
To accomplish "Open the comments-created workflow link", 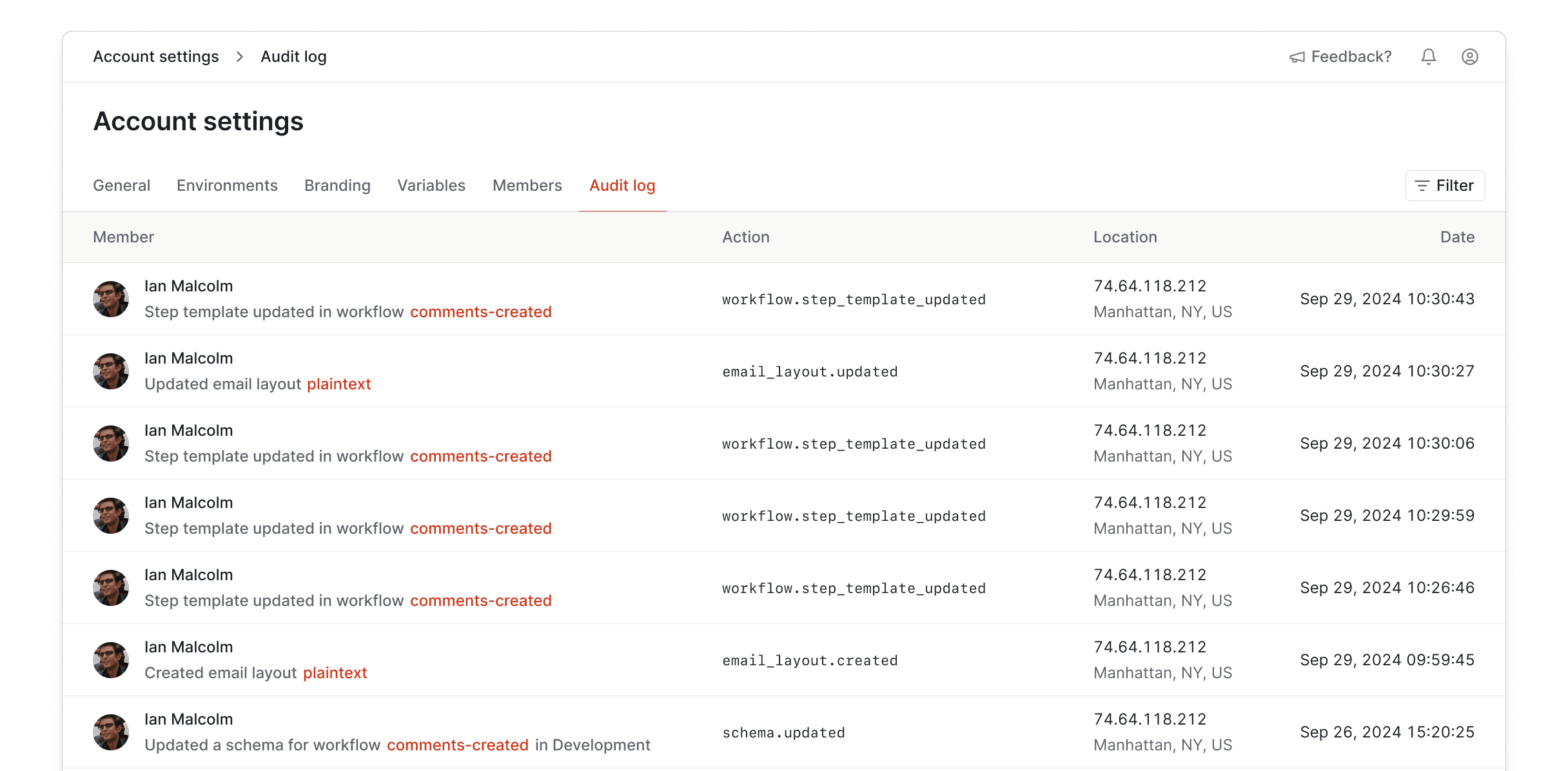I will point(481,311).
